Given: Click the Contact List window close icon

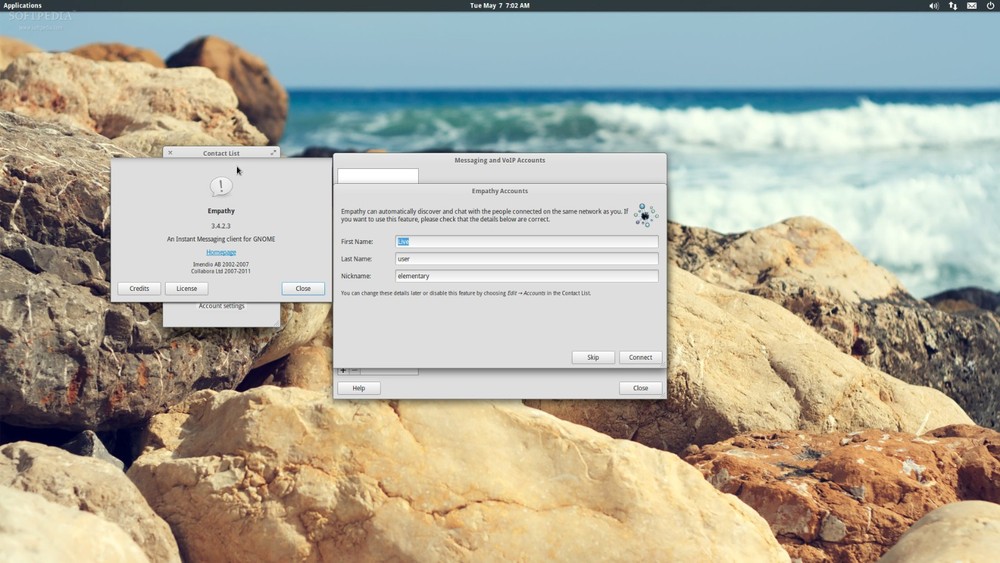Looking at the screenshot, I should pos(170,152).
